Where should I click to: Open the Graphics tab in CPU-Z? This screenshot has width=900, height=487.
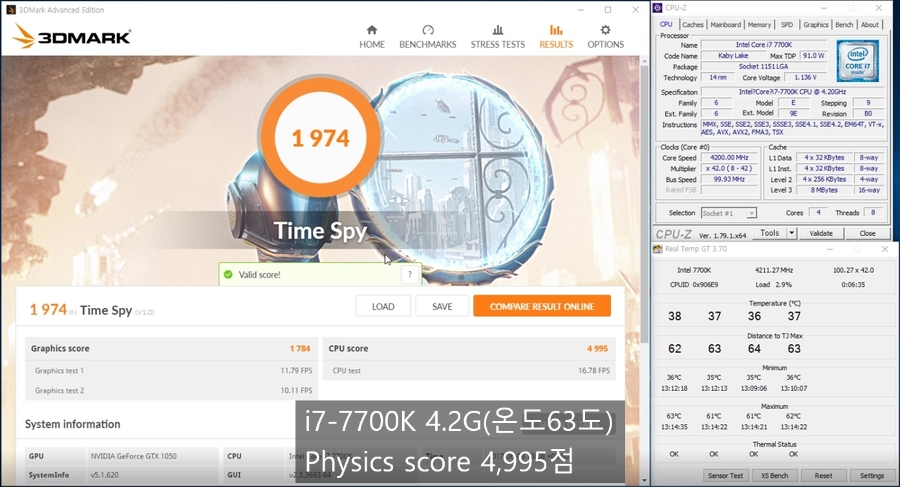point(816,25)
